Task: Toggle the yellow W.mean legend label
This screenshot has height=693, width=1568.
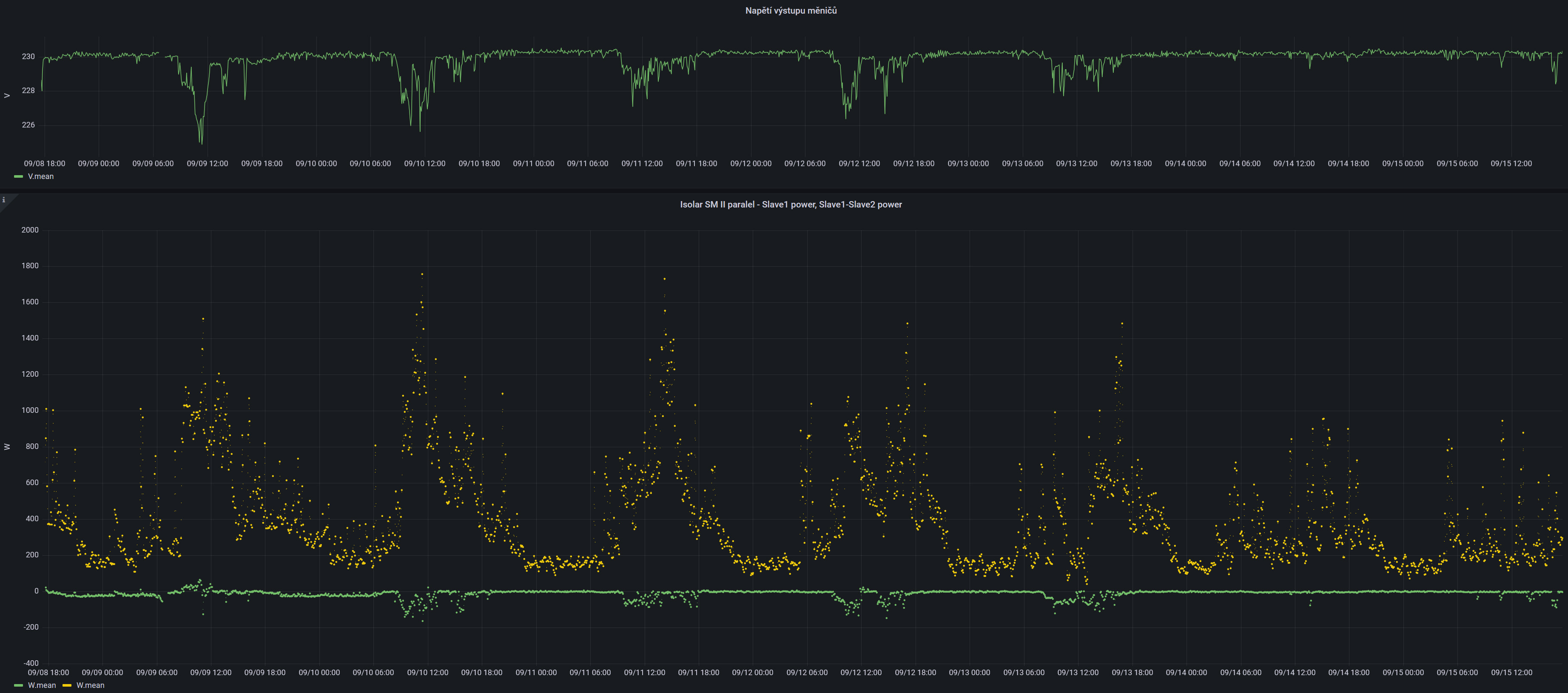Action: (90, 685)
